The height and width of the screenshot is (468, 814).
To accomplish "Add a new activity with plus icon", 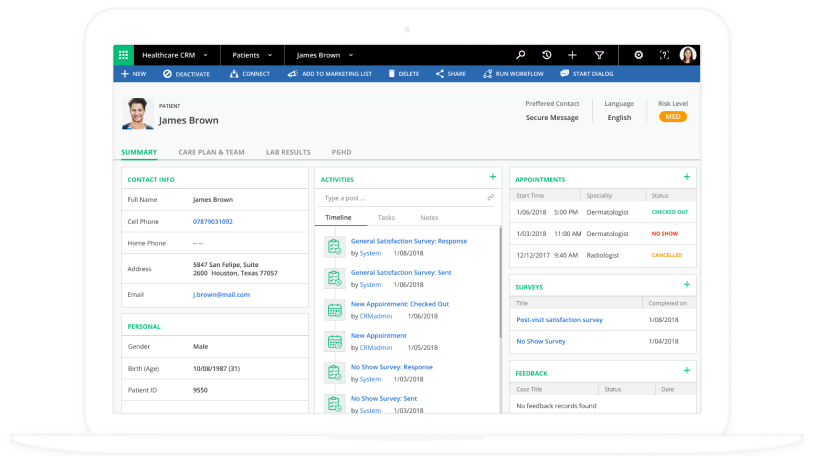I will (x=492, y=177).
